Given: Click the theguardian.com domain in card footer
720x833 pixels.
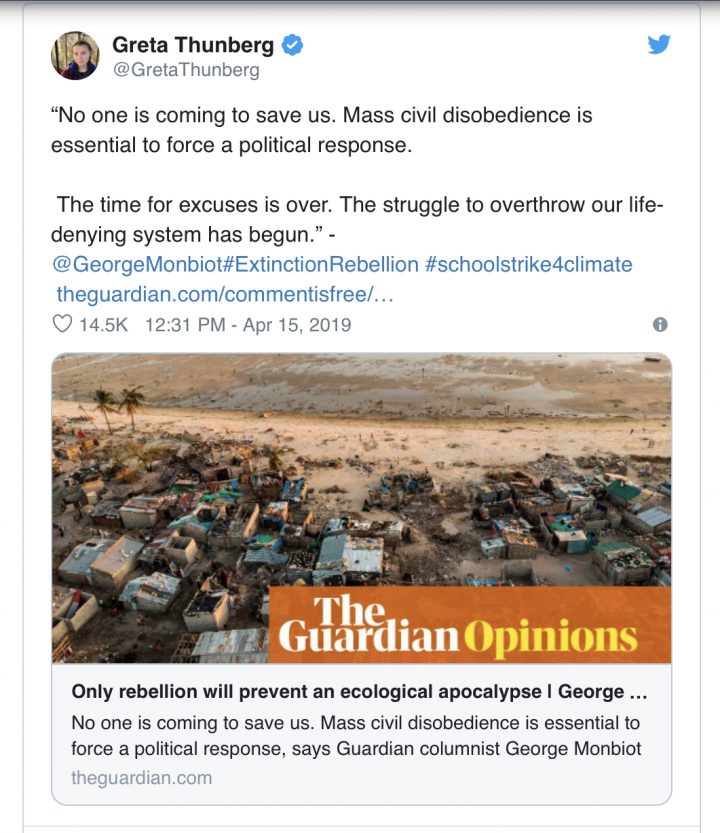Looking at the screenshot, I should (141, 777).
